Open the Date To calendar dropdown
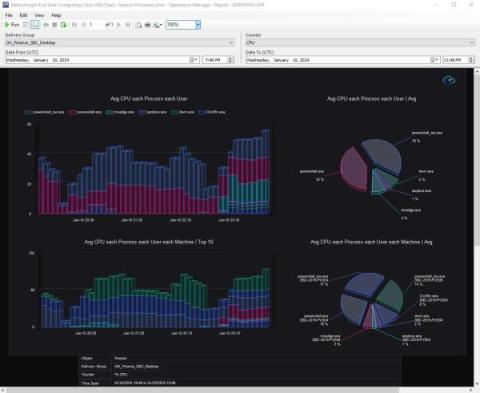 tap(435, 60)
